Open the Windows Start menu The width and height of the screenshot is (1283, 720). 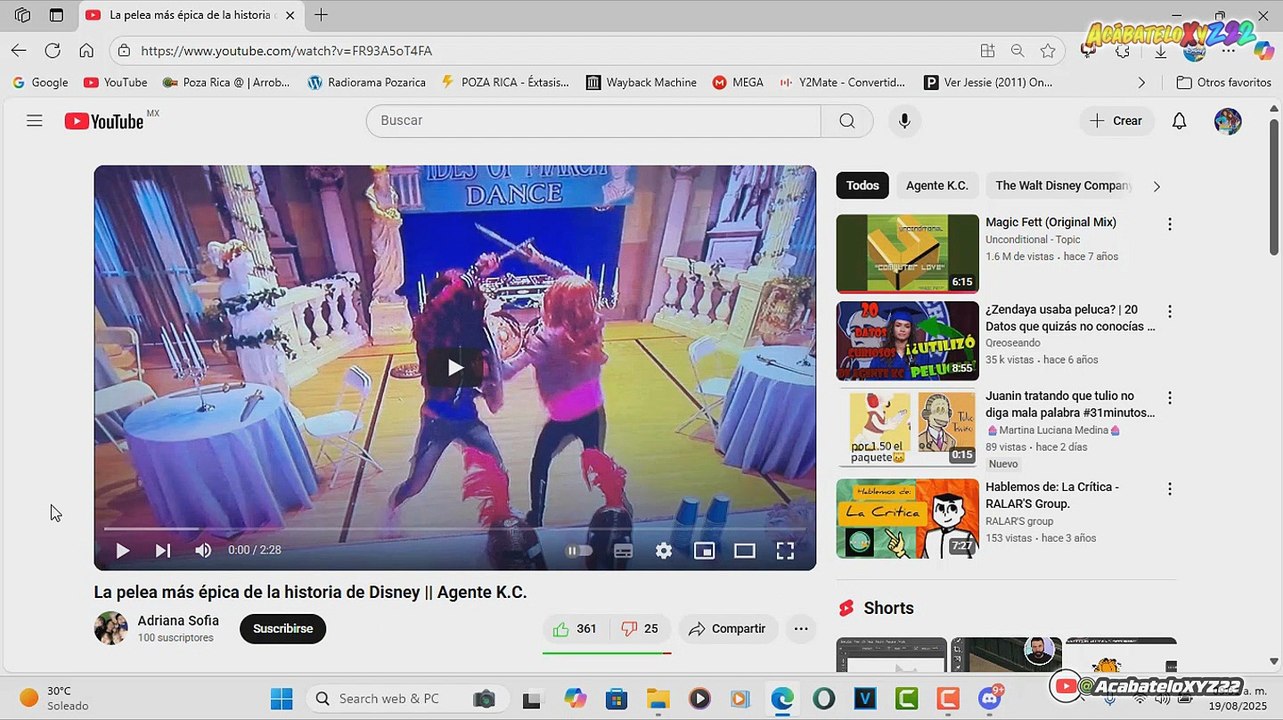[281, 698]
